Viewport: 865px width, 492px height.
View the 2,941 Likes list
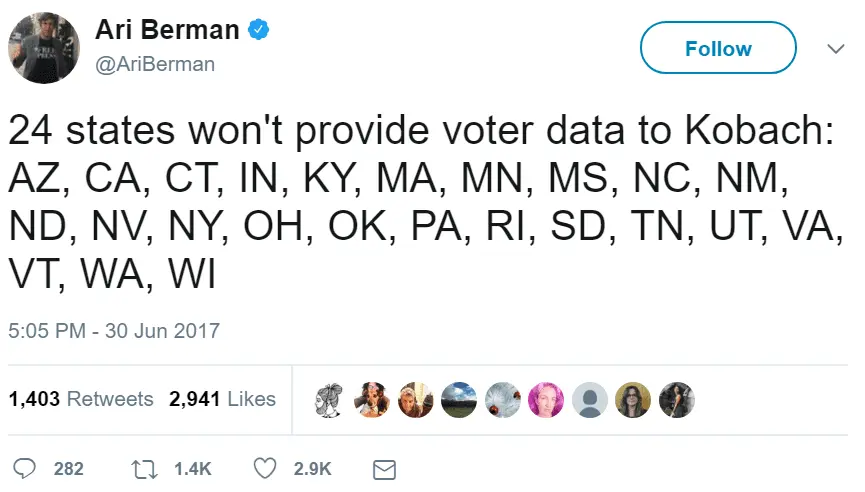tap(222, 399)
